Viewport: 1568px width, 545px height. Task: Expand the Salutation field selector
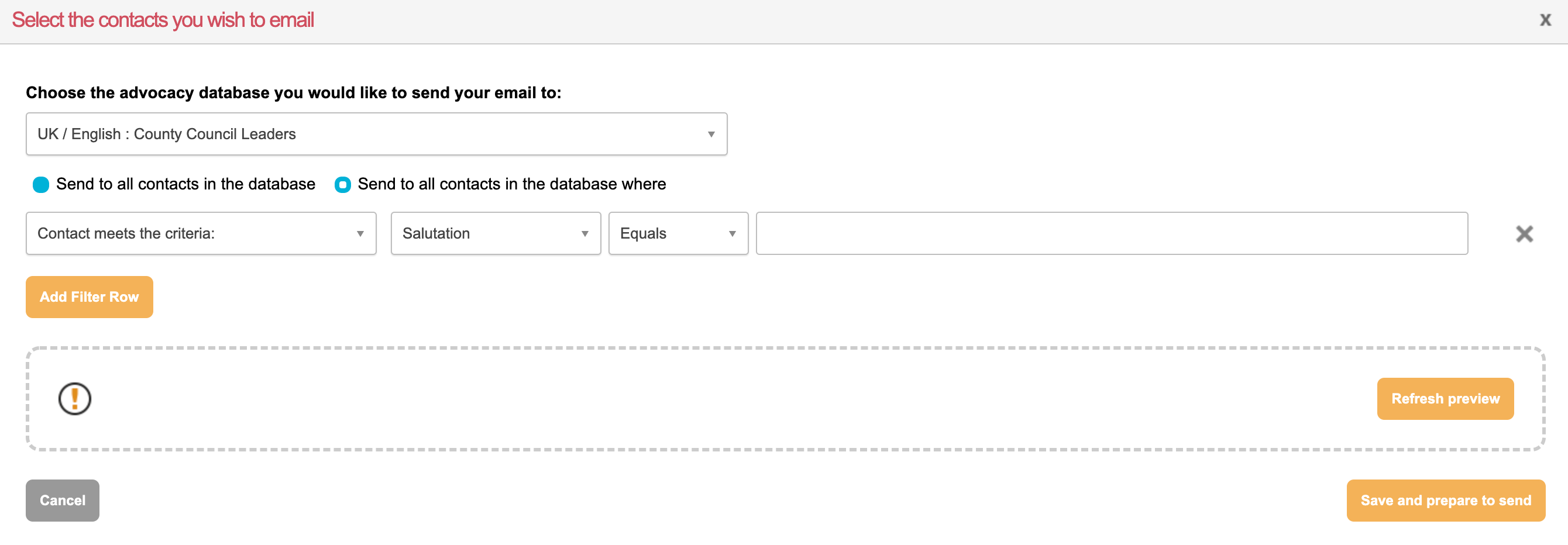coord(487,233)
